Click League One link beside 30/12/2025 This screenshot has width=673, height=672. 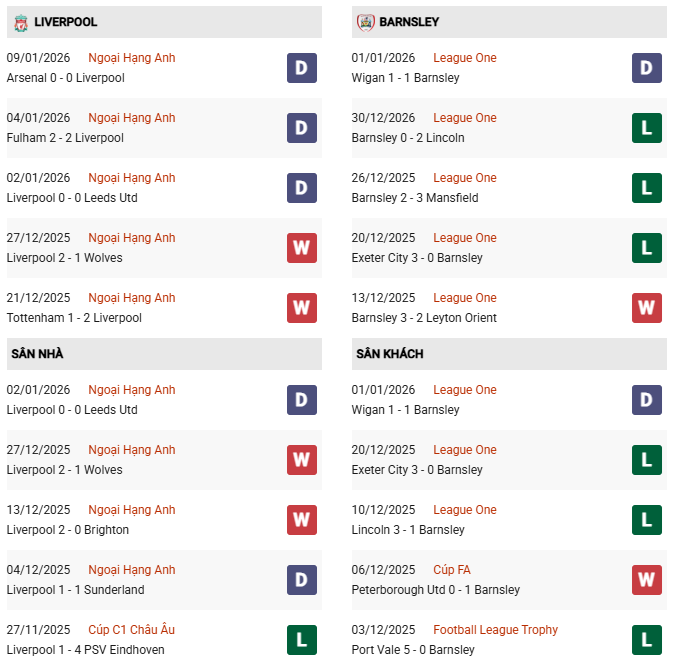click(x=465, y=118)
